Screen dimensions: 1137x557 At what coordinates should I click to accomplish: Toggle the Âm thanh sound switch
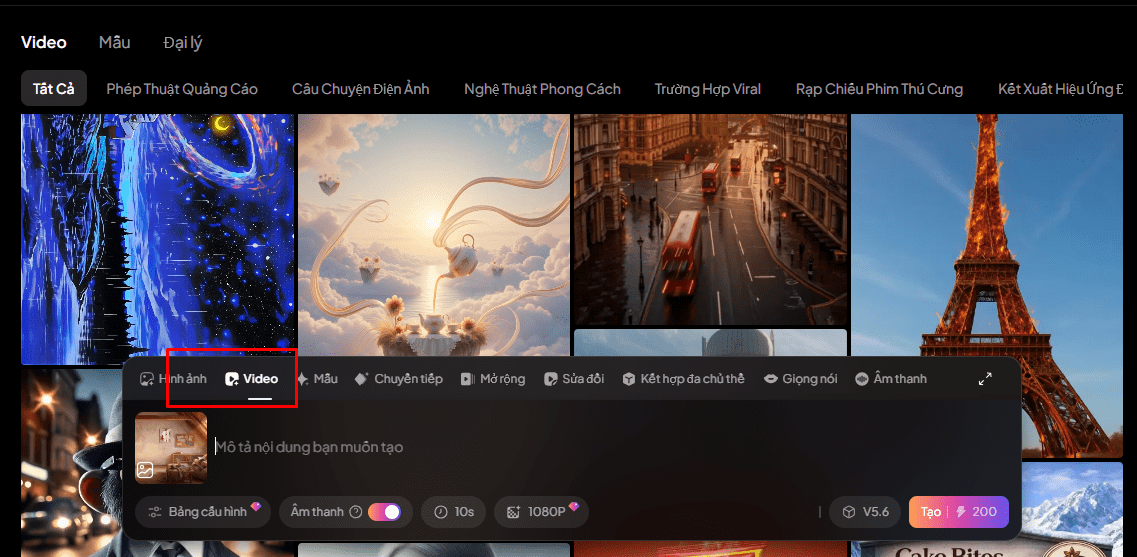pyautogui.click(x=384, y=511)
